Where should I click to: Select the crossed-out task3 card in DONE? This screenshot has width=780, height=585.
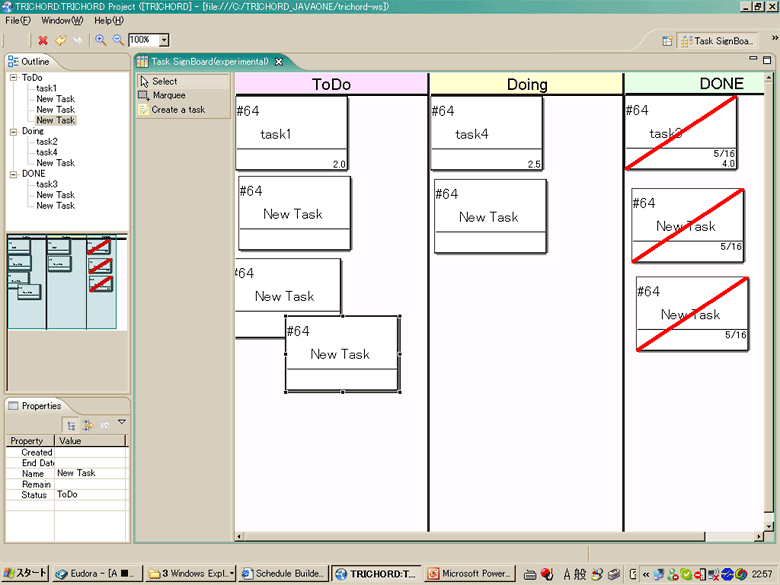tap(681, 133)
